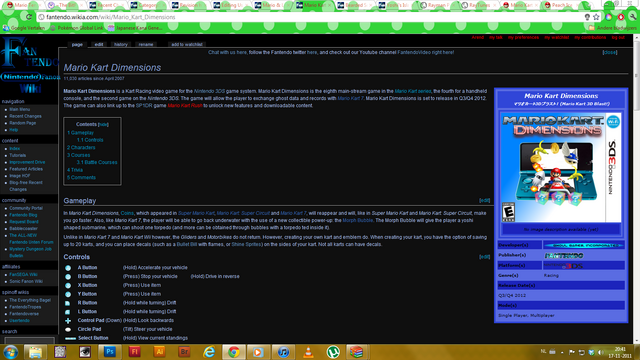Image resolution: width=640 pixels, height=360 pixels.
Task: Open the Pokémon Global Link bookmark
Action: [x=77, y=28]
